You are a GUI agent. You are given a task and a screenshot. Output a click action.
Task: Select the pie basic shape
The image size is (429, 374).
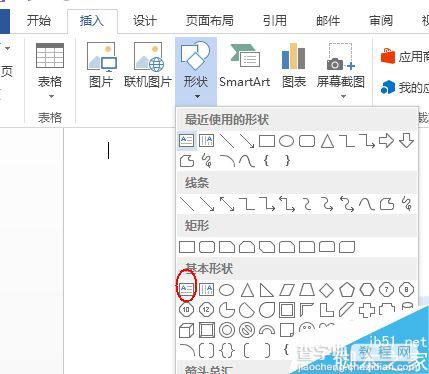coord(227,310)
